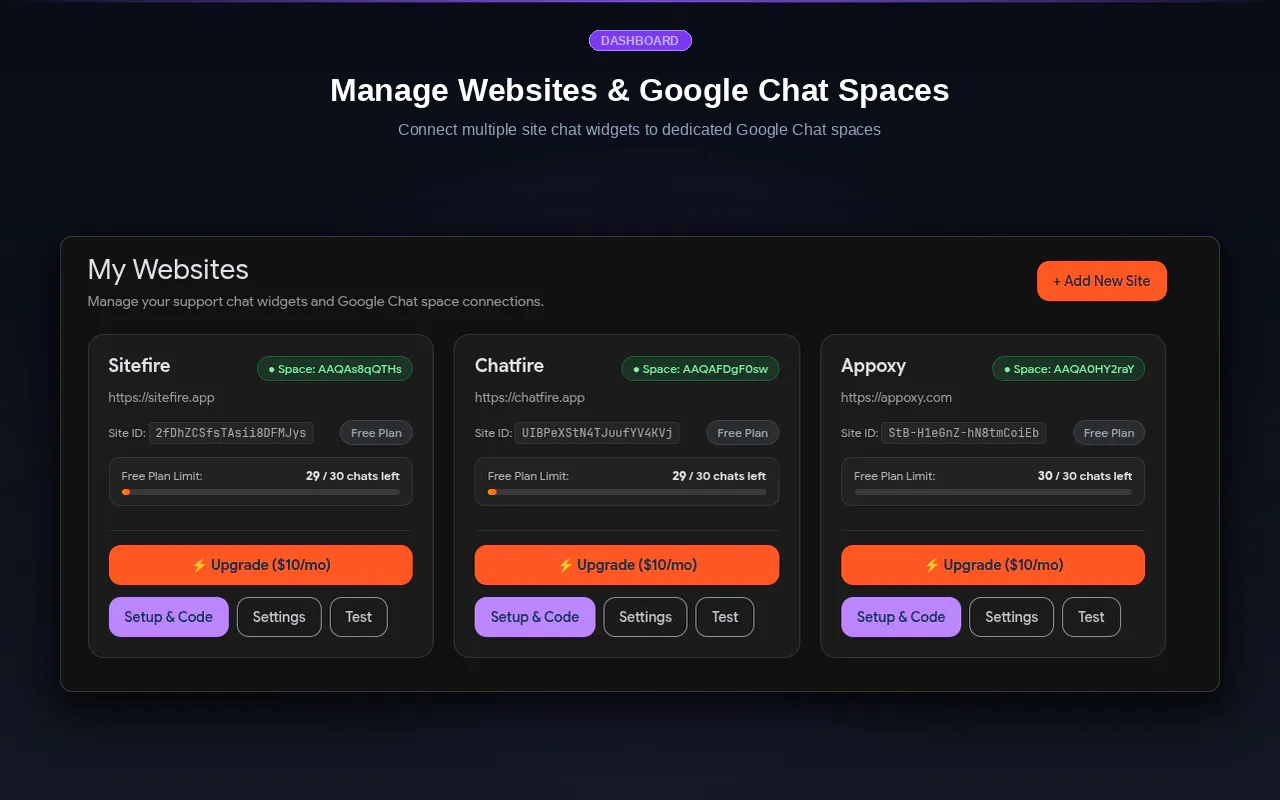Select Sitefire site ID 2fDhZCSfsTAsii8DFMJys
This screenshot has width=1280, height=800.
(x=231, y=433)
